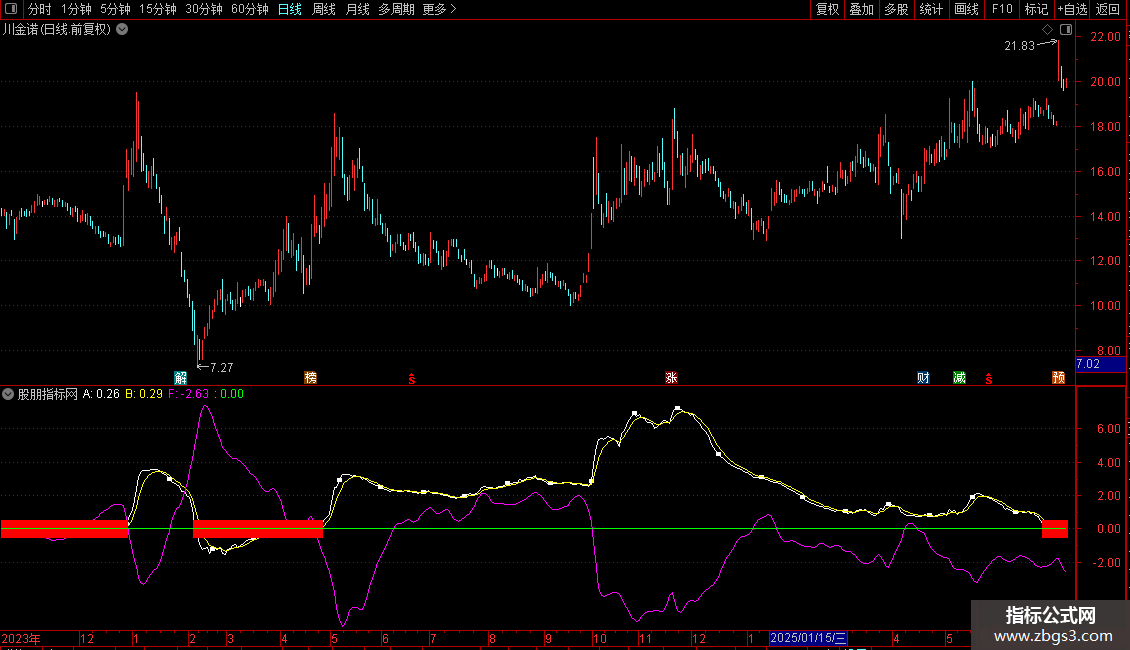Toggle 叠加 overlay mode

861,9
